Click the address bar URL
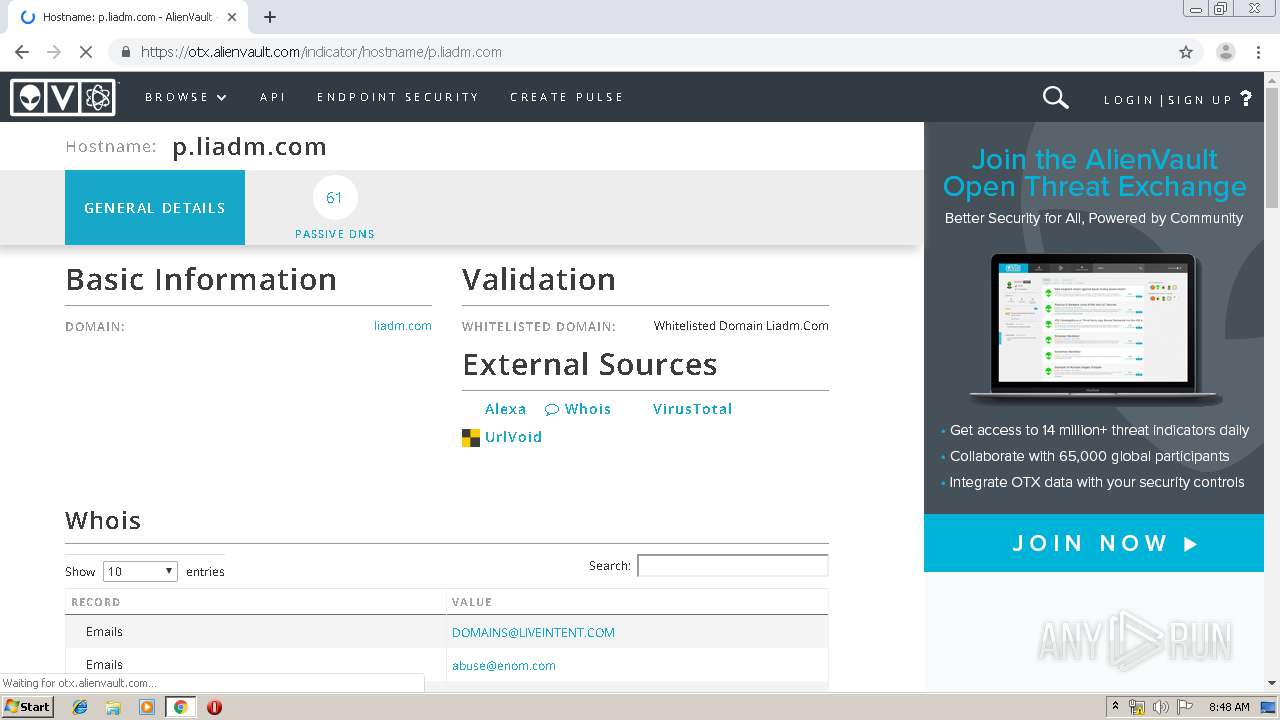Image resolution: width=1280 pixels, height=720 pixels. click(x=321, y=52)
